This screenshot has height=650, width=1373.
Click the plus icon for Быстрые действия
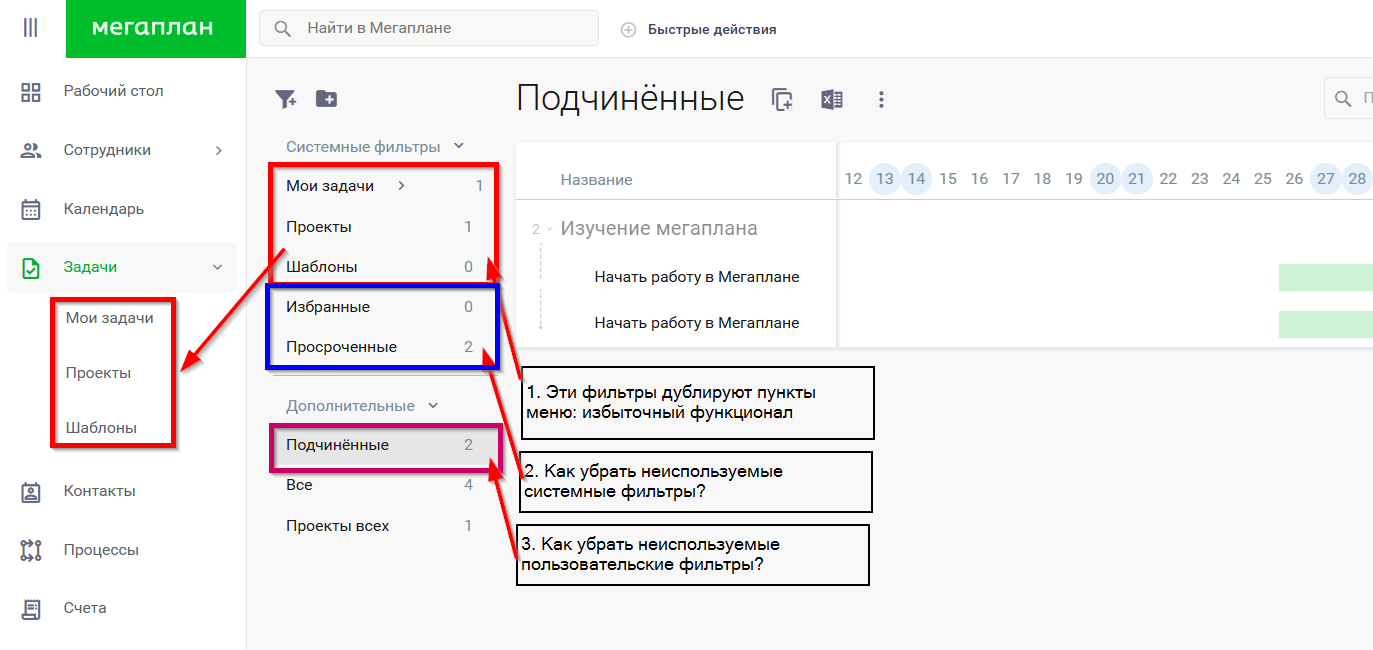click(628, 30)
